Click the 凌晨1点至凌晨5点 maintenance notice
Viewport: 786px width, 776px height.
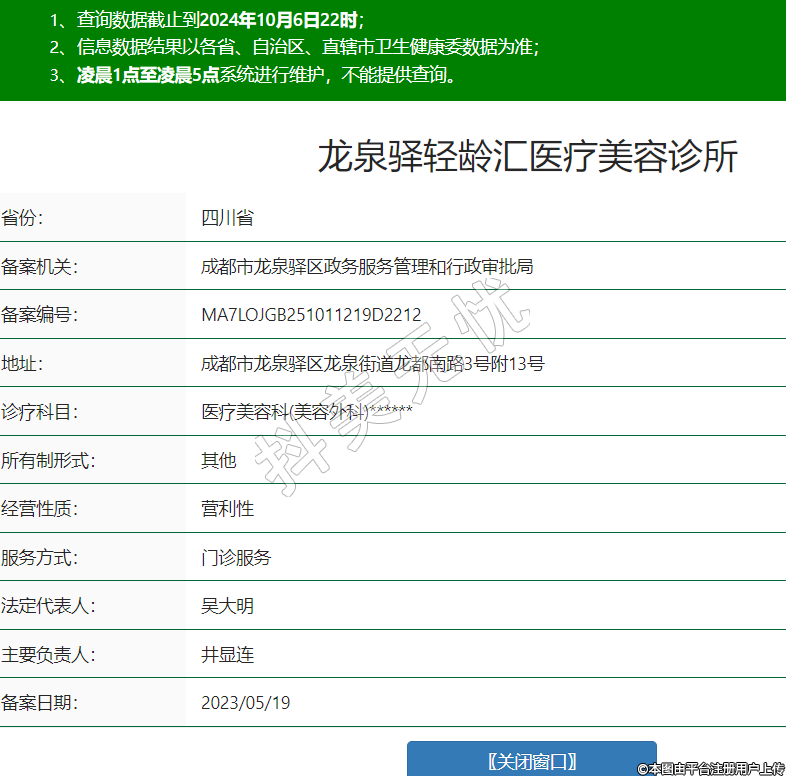[x=148, y=74]
